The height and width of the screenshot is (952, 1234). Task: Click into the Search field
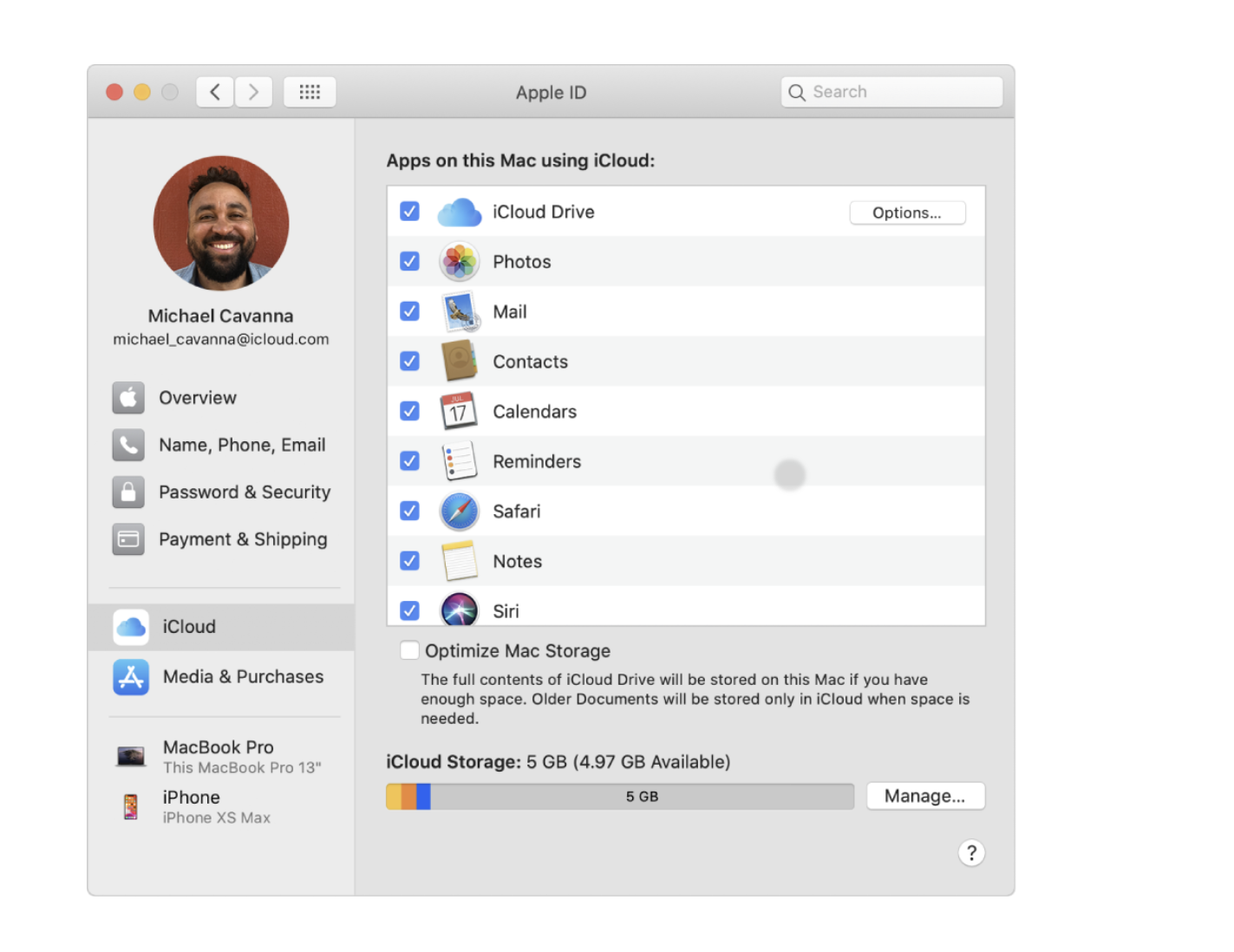[x=891, y=92]
